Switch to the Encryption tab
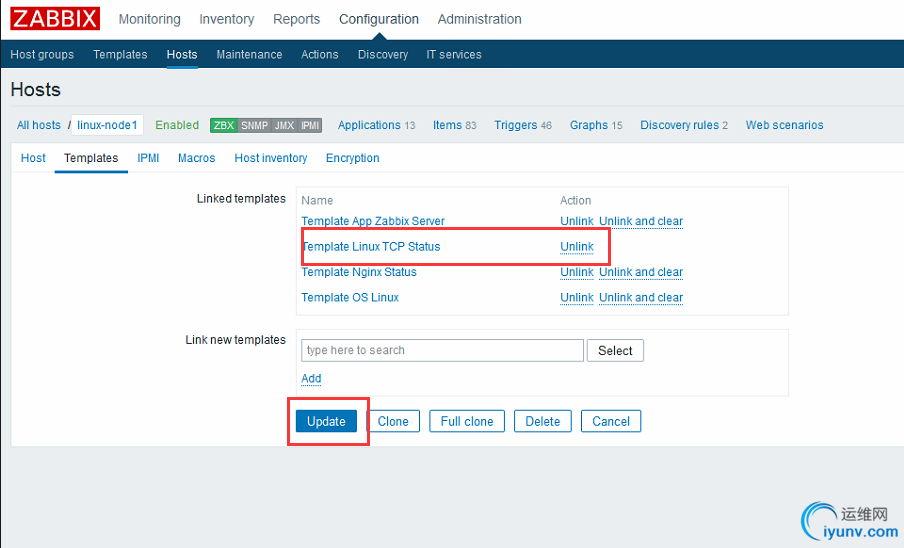Viewport: 904px width, 548px height. (352, 158)
